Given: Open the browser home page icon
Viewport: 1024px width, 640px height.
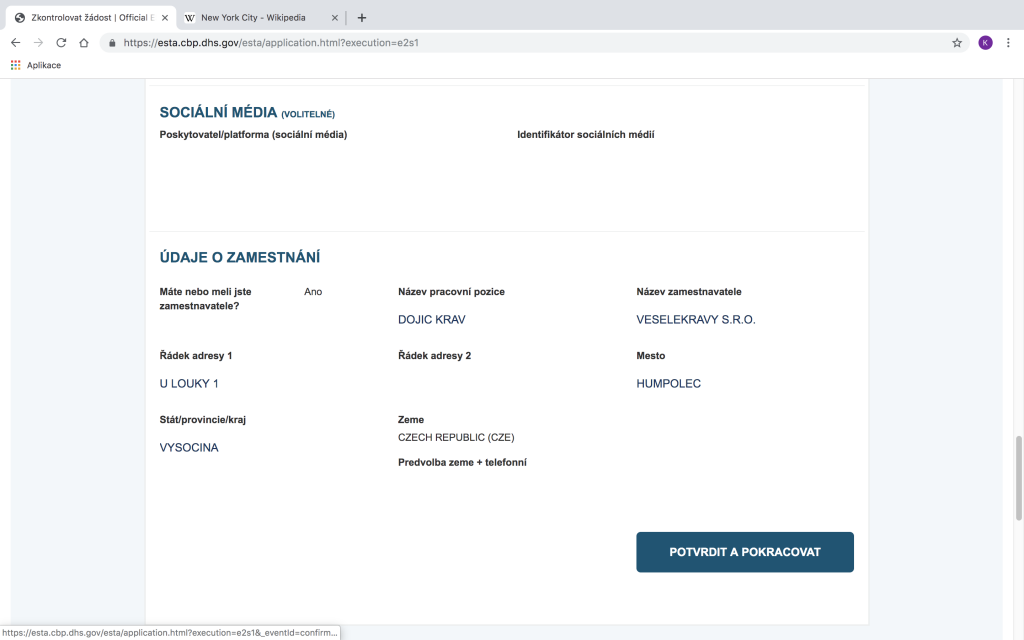Looking at the screenshot, I should click(84, 43).
